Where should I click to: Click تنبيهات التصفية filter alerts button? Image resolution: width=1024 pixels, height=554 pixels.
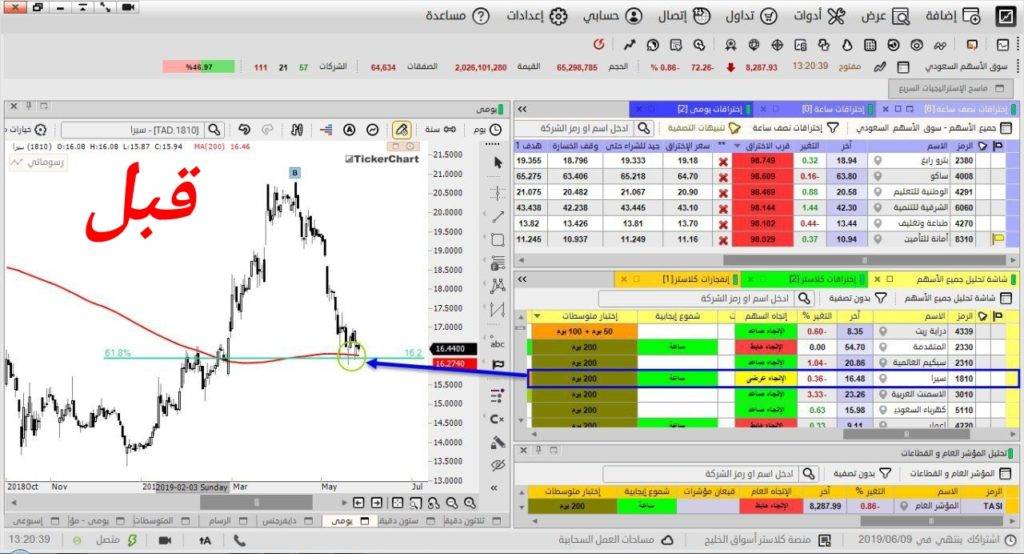tap(704, 128)
